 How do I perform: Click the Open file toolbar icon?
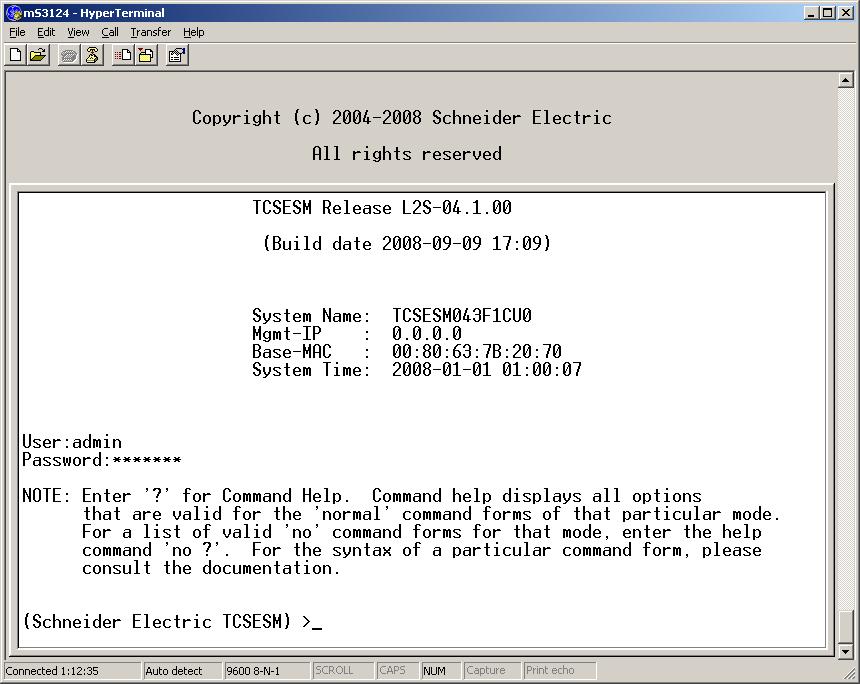point(38,56)
